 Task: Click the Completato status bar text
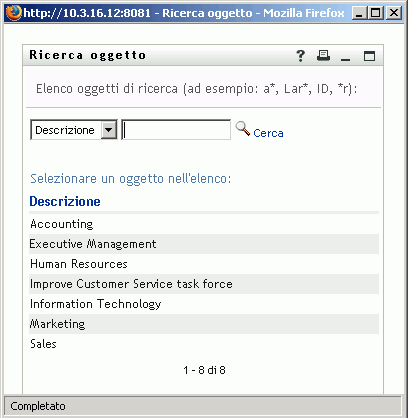pos(38,406)
